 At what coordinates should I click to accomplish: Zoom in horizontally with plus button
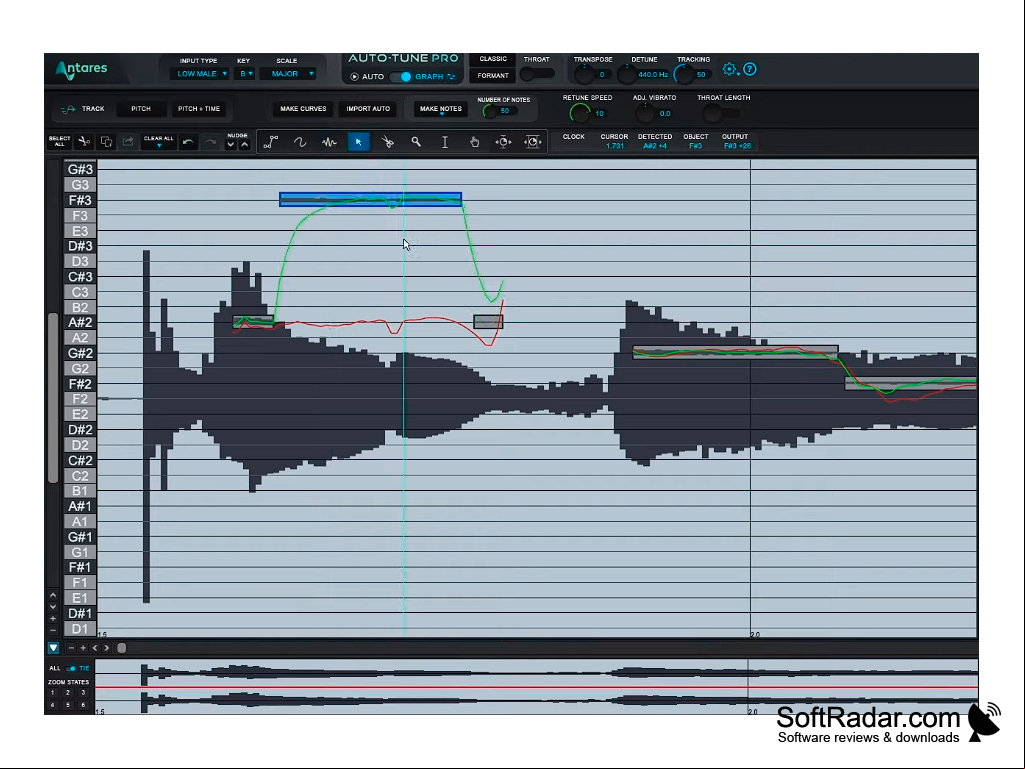pyautogui.click(x=83, y=648)
